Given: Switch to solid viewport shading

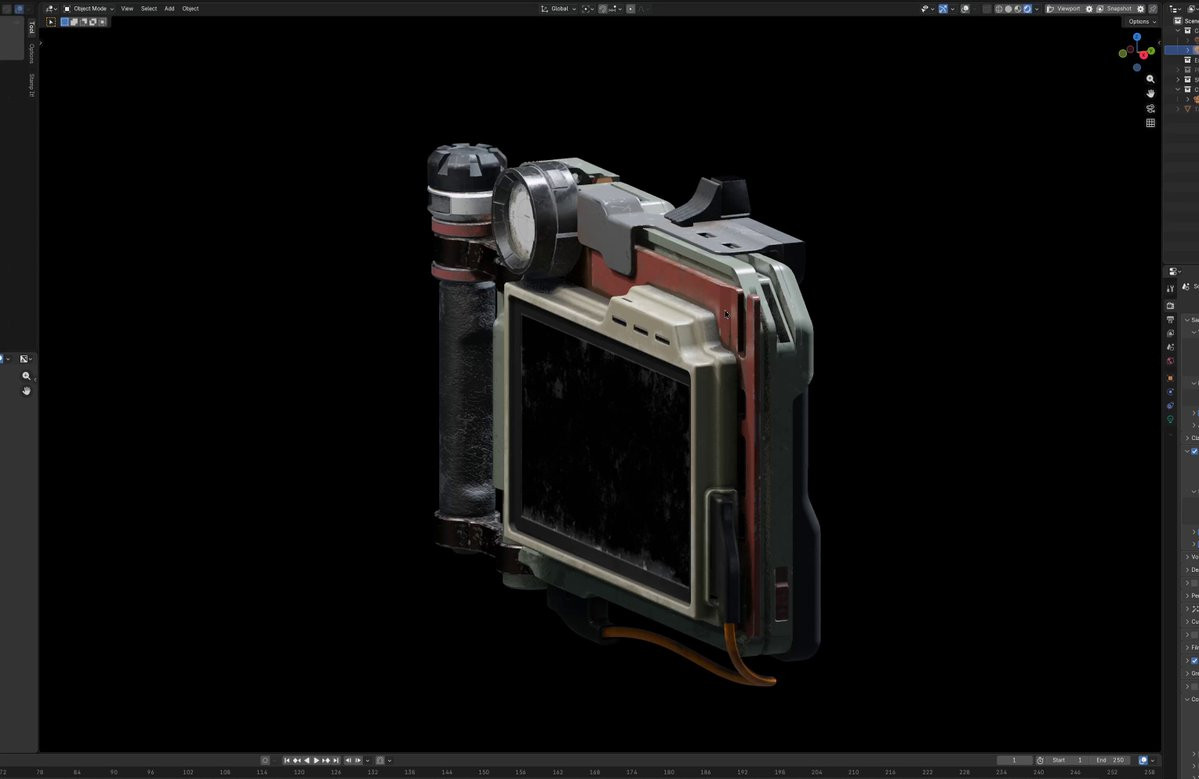Looking at the screenshot, I should [x=1008, y=8].
